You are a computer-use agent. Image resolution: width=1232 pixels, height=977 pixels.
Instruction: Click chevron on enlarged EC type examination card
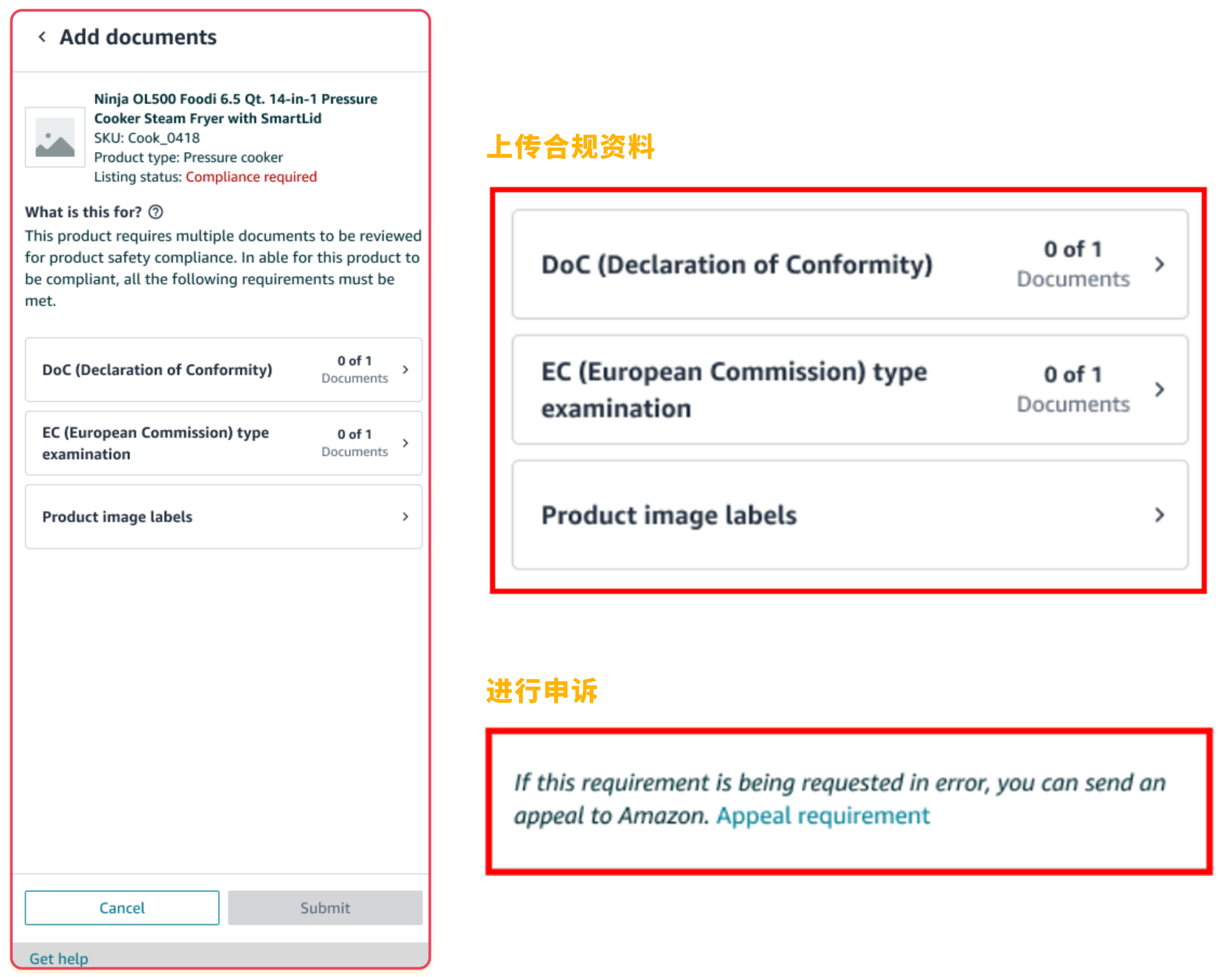pyautogui.click(x=1159, y=389)
